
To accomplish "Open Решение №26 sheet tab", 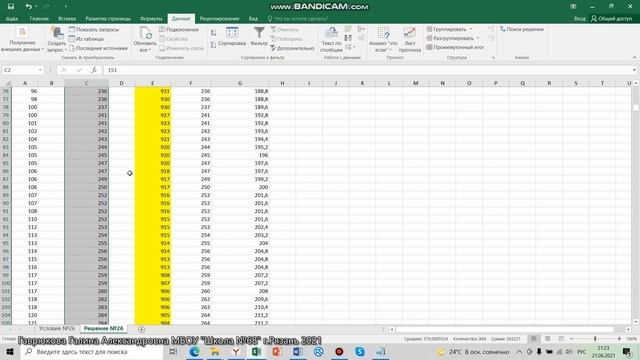I will [x=103, y=329].
